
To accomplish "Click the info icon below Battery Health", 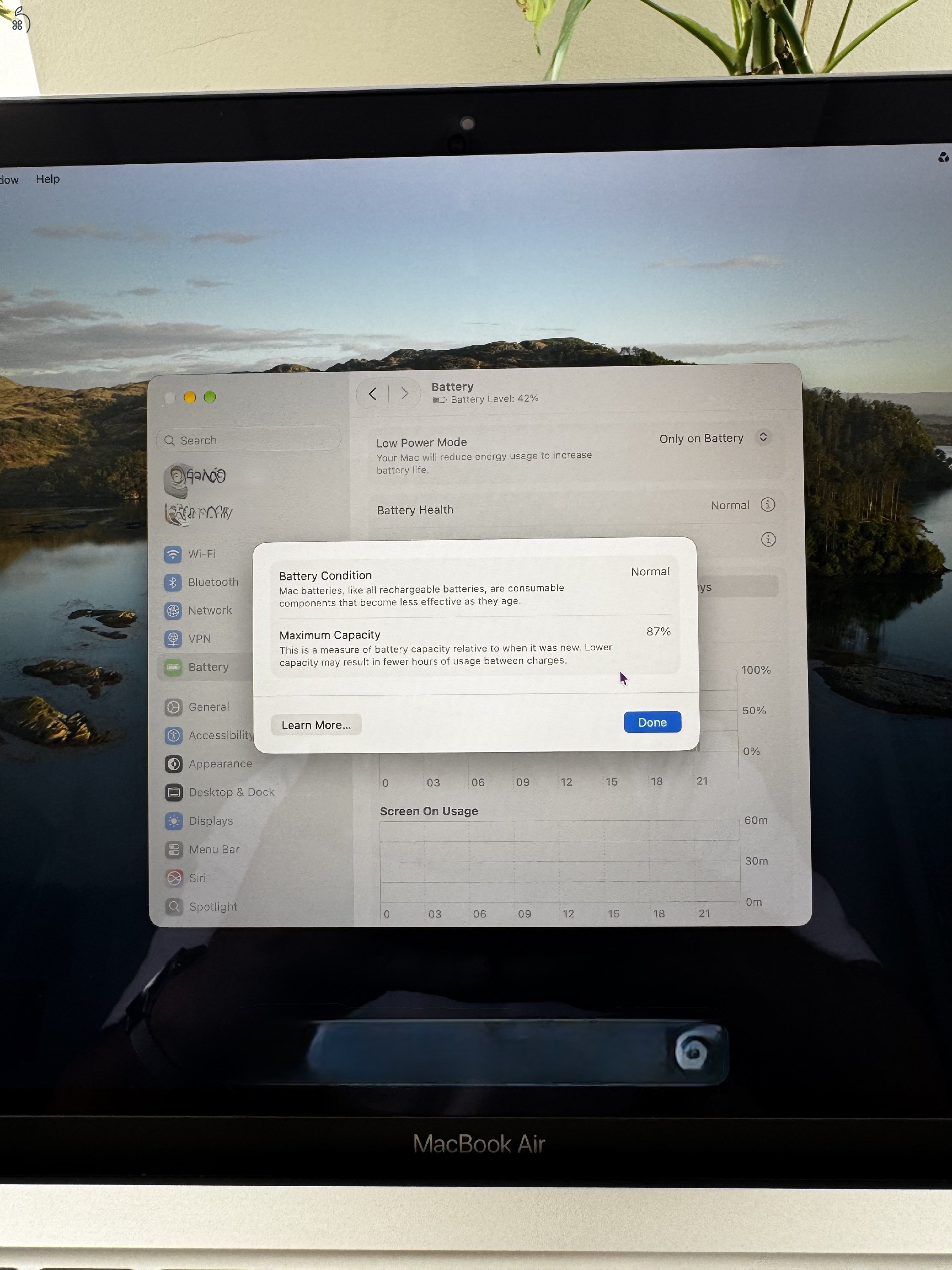I will tap(768, 540).
